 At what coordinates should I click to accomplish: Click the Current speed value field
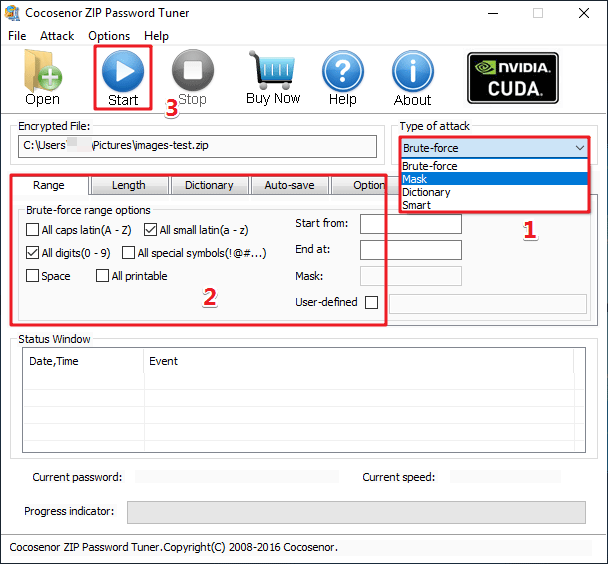505,477
